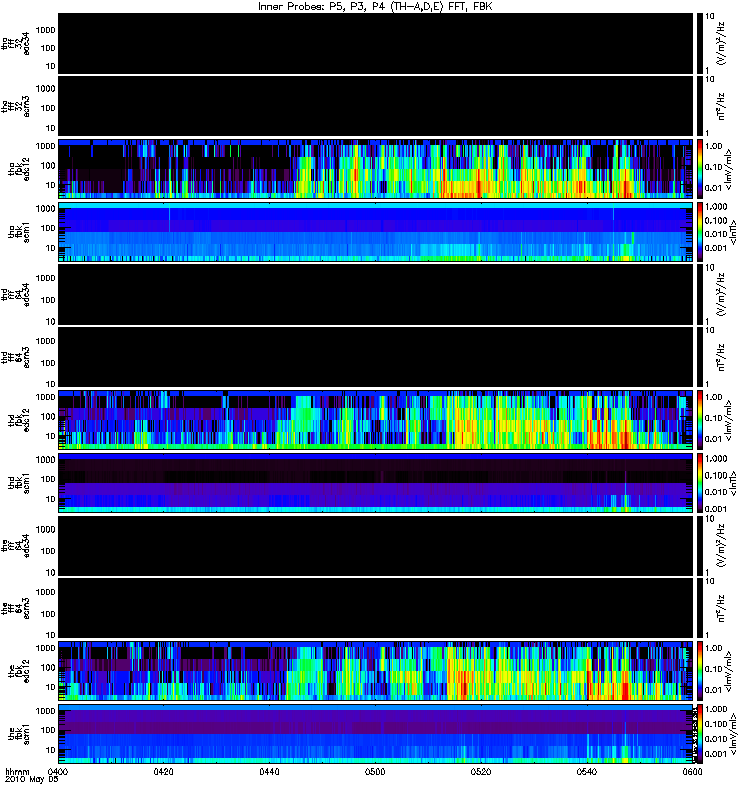This screenshot has width=750, height=800.
Task: Open the tha fff 32 edc34 black spectrogram panel
Action: point(375,43)
